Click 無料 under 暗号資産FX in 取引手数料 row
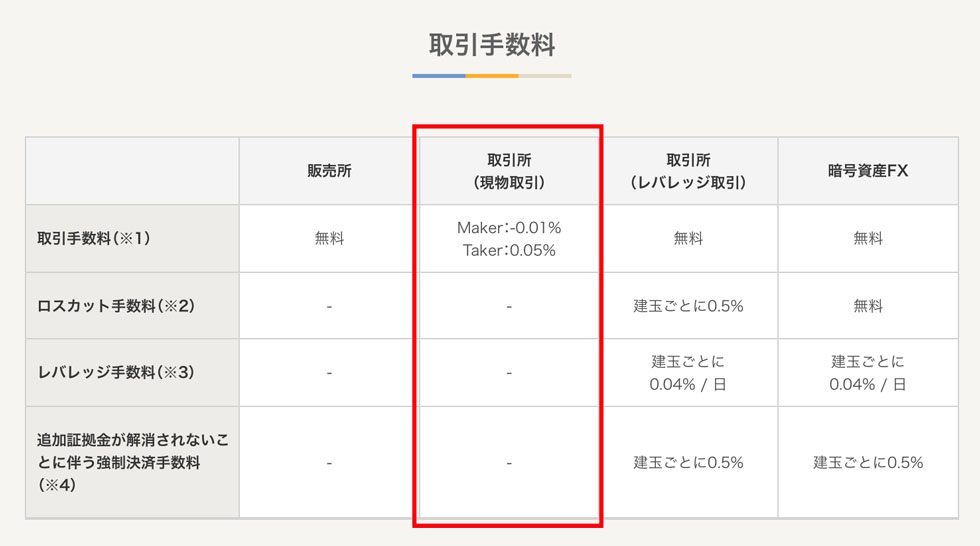The height and width of the screenshot is (546, 980). [x=868, y=239]
